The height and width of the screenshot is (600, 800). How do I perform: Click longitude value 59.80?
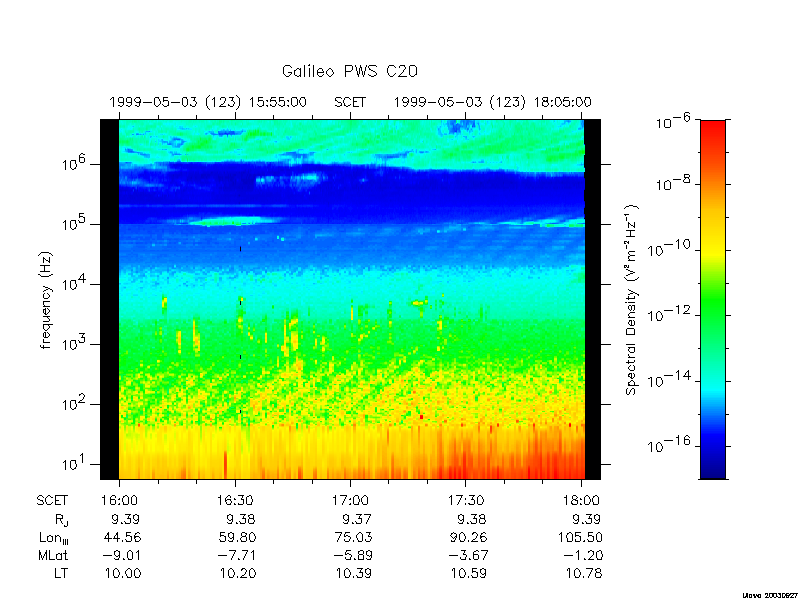(x=237, y=537)
